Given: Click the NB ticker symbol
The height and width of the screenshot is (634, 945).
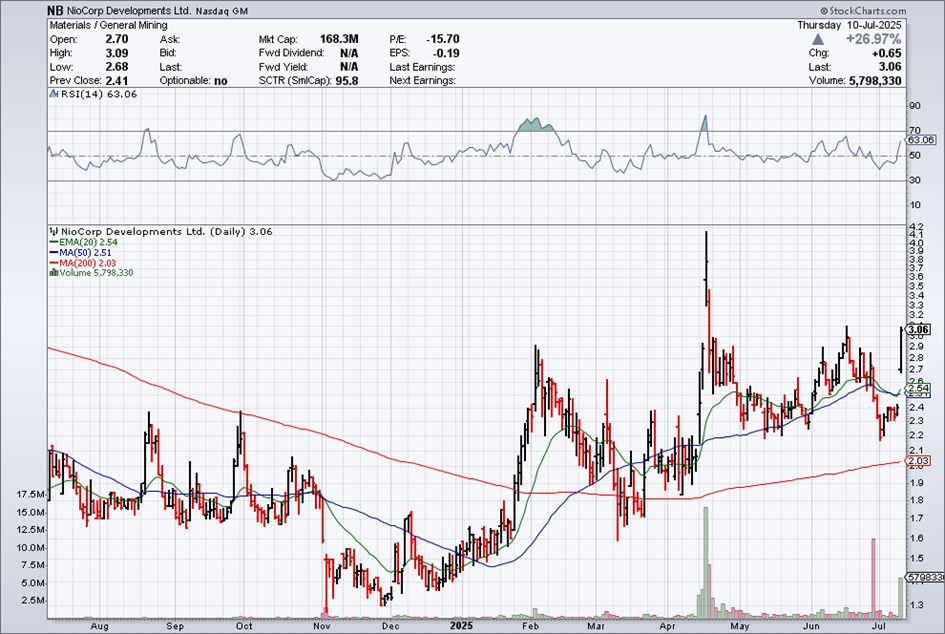Looking at the screenshot, I should coord(55,11).
